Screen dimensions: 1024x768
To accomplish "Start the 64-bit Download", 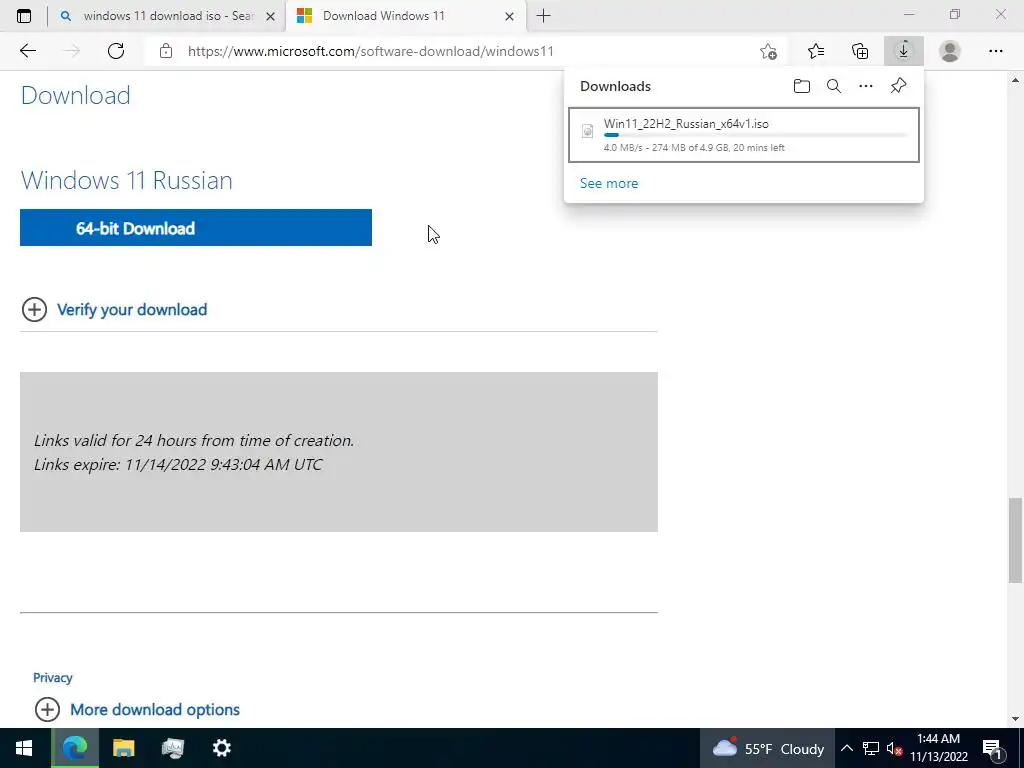I will point(196,228).
